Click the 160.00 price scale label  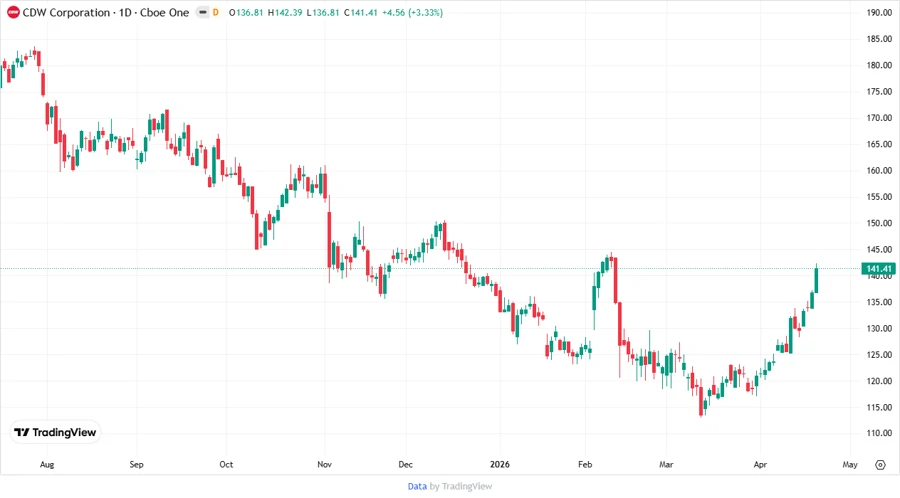[x=879, y=170]
